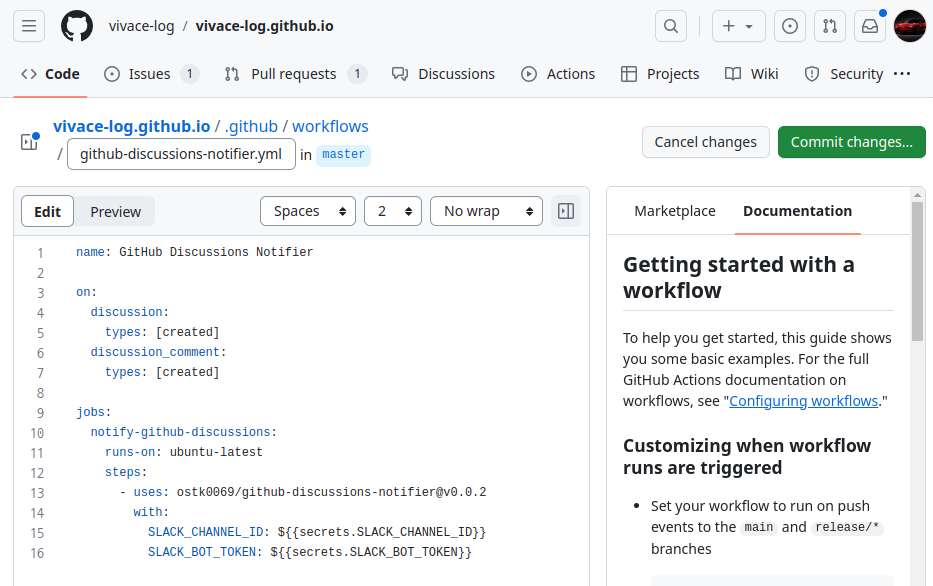Open the Configuring workflows link

point(803,401)
